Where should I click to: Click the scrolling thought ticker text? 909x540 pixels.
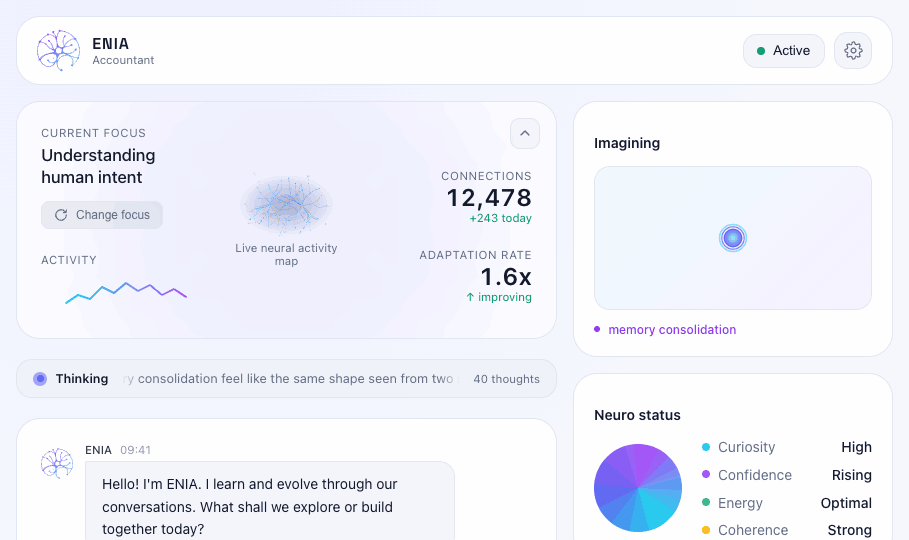point(291,379)
